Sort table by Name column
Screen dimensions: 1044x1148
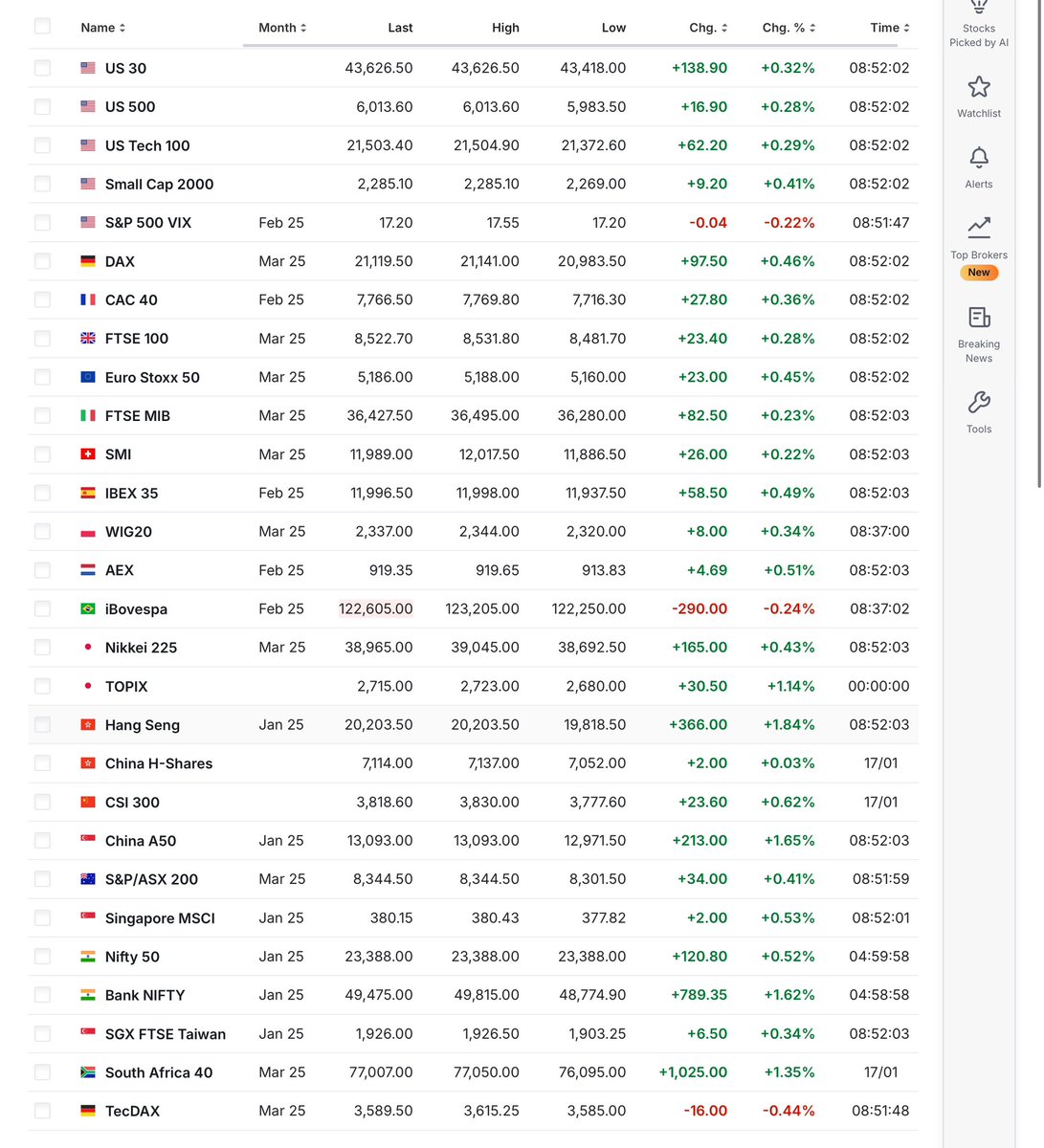point(103,28)
